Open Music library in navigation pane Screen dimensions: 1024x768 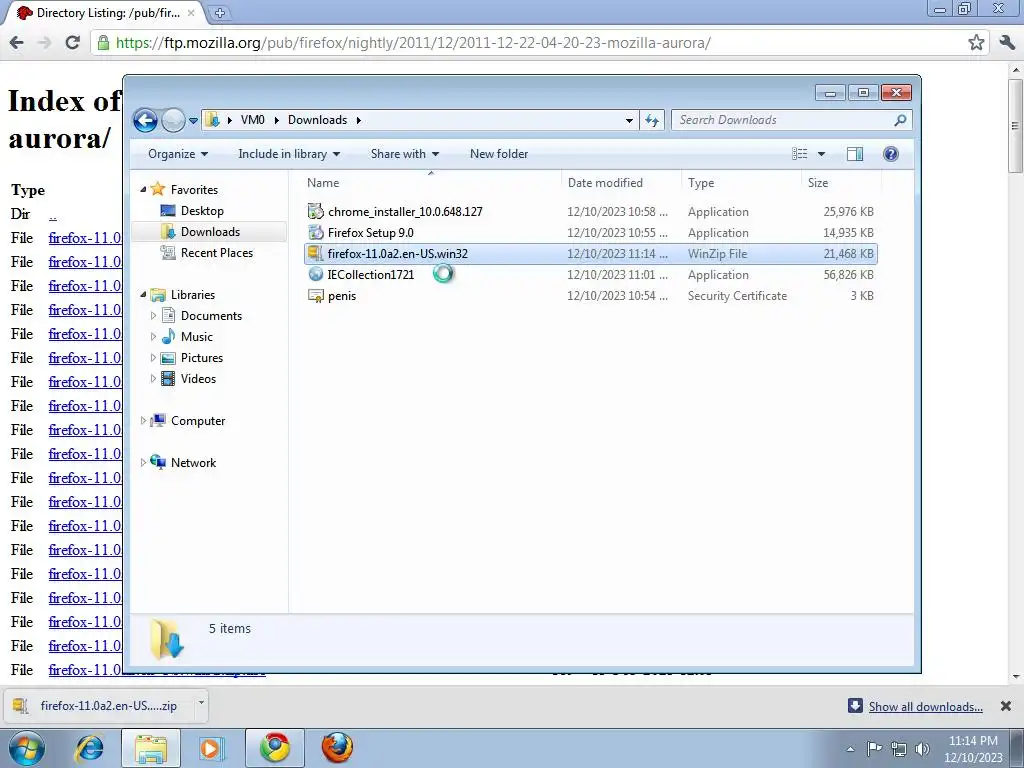[196, 337]
